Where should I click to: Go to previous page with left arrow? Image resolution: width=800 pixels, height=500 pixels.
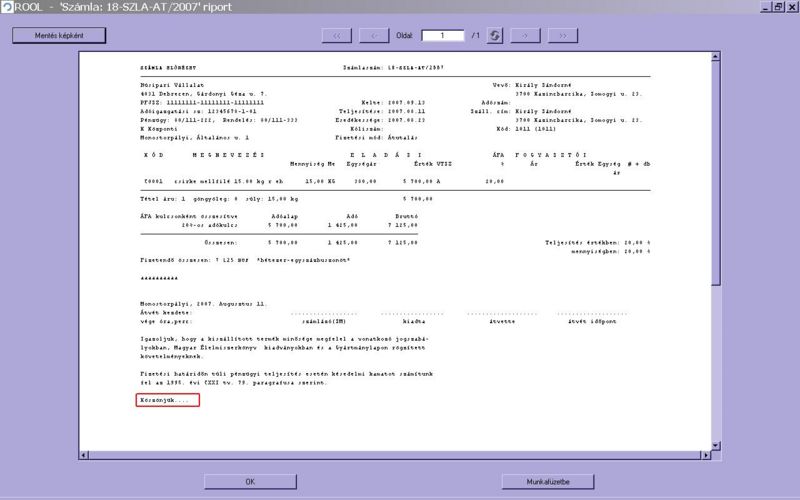coord(374,36)
